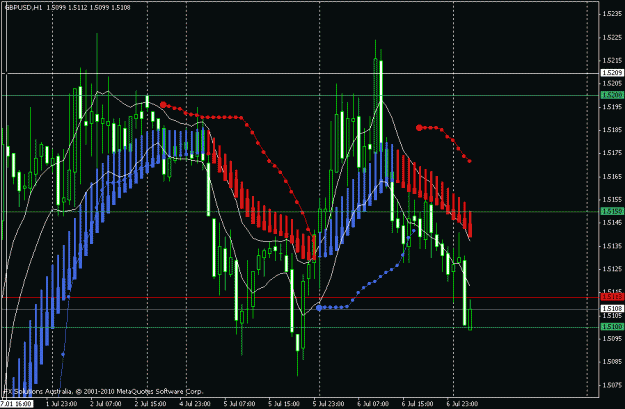Click the green 1.5100 price level label
Screen dimensions: 625x409
(612, 327)
